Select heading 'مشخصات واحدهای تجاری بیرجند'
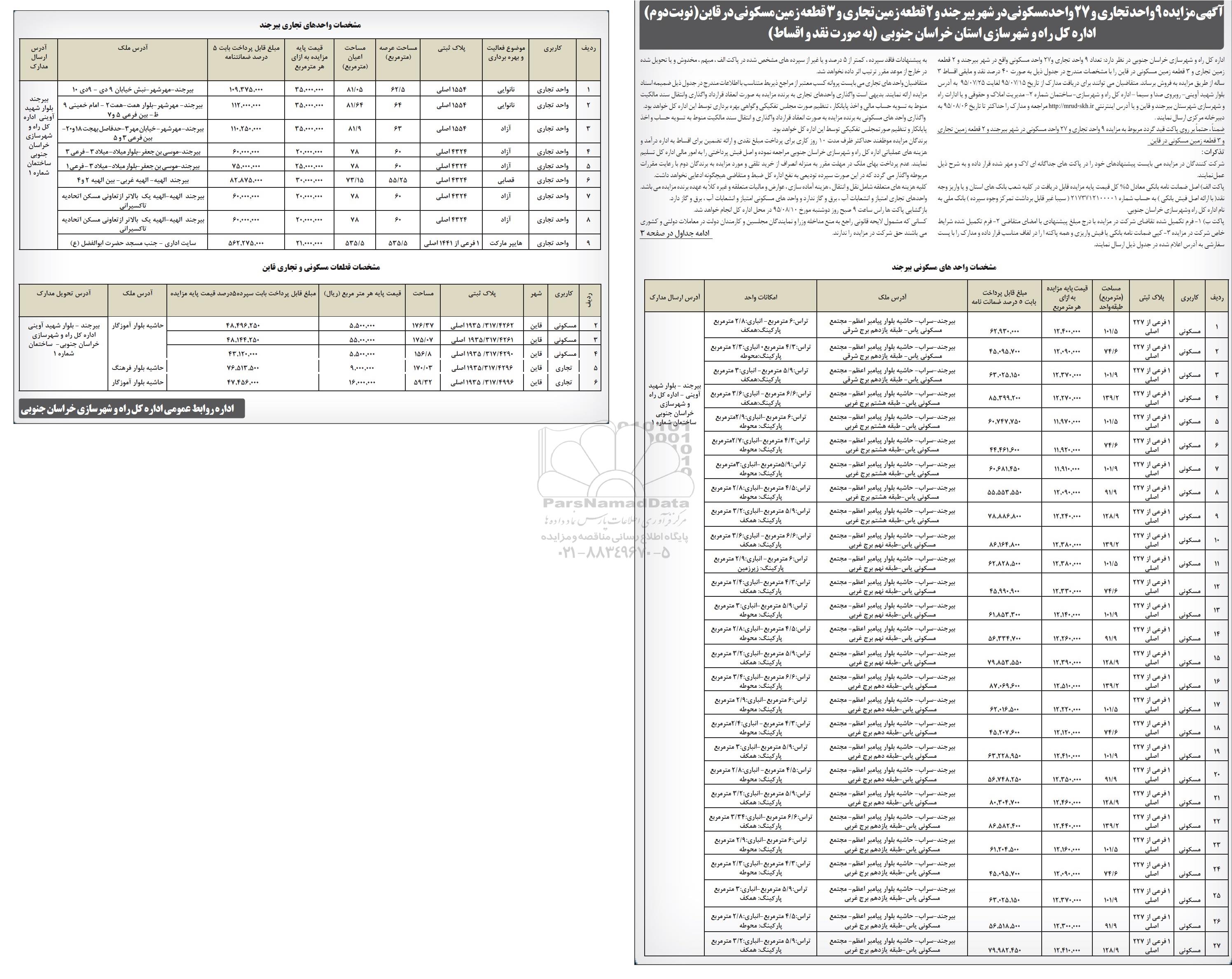The height and width of the screenshot is (979, 1232). click(x=310, y=25)
